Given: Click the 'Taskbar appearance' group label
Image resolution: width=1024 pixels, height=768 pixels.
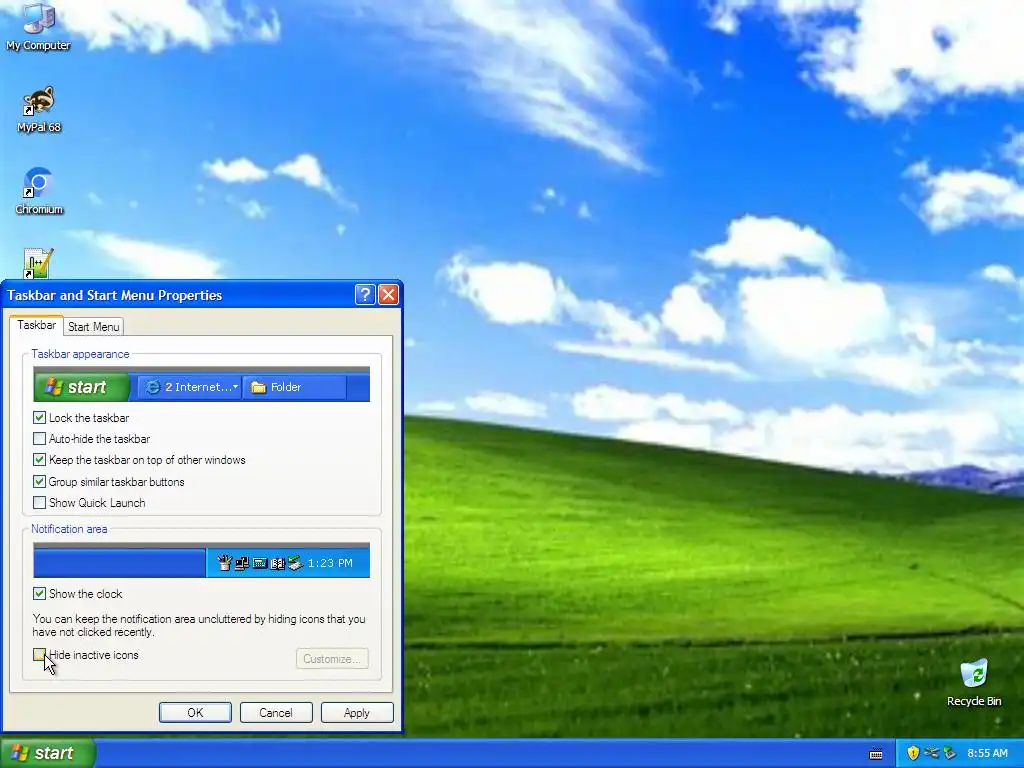Looking at the screenshot, I should (x=80, y=354).
